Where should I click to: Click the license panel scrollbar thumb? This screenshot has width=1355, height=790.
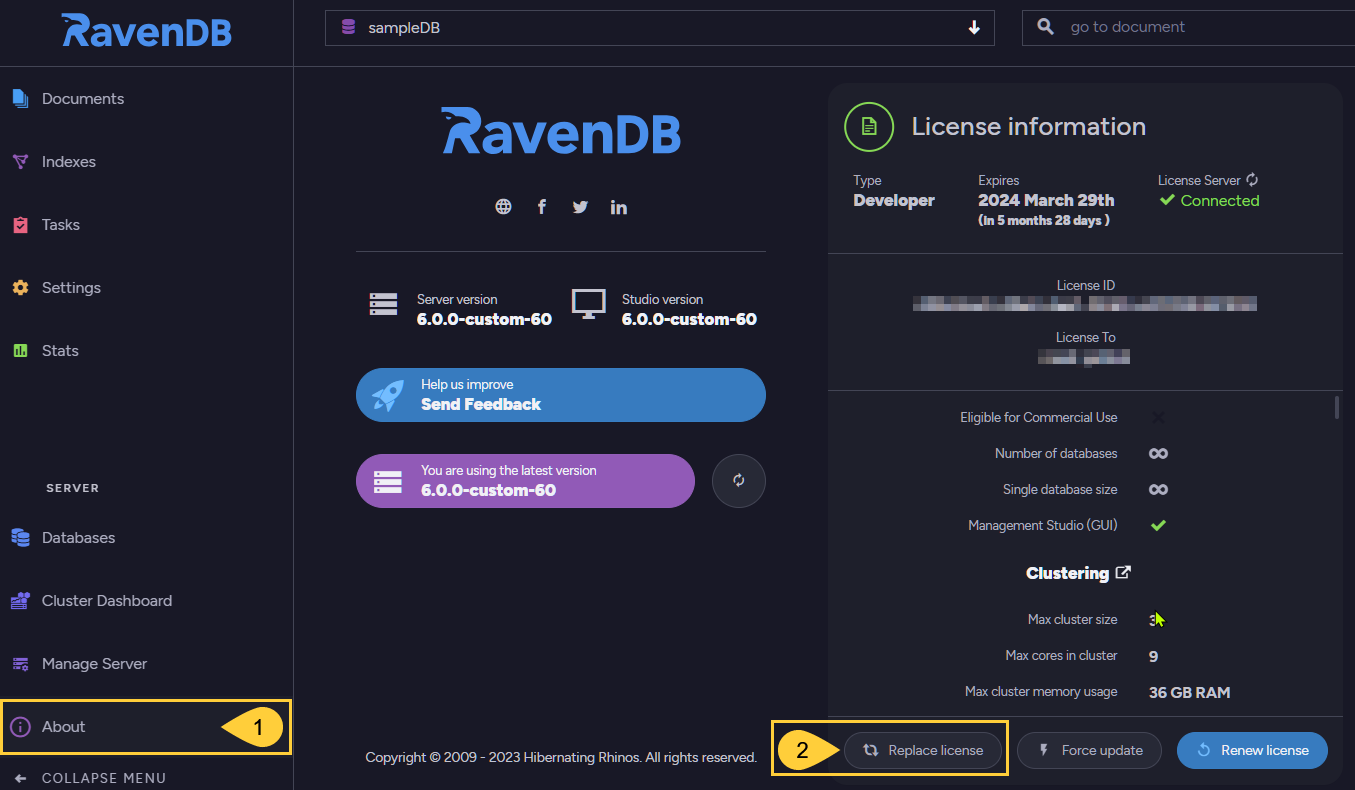click(x=1337, y=407)
